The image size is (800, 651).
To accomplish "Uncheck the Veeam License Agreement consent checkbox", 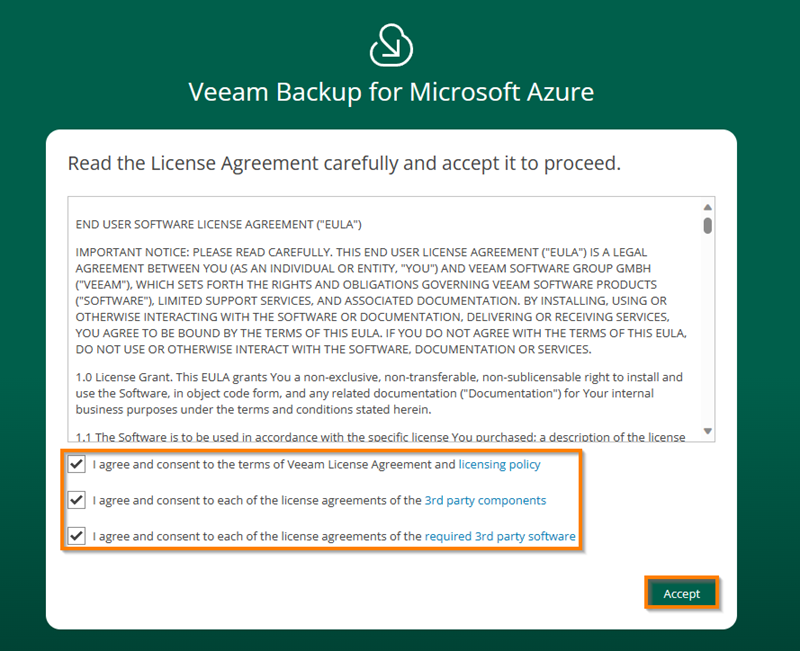I will [x=76, y=464].
